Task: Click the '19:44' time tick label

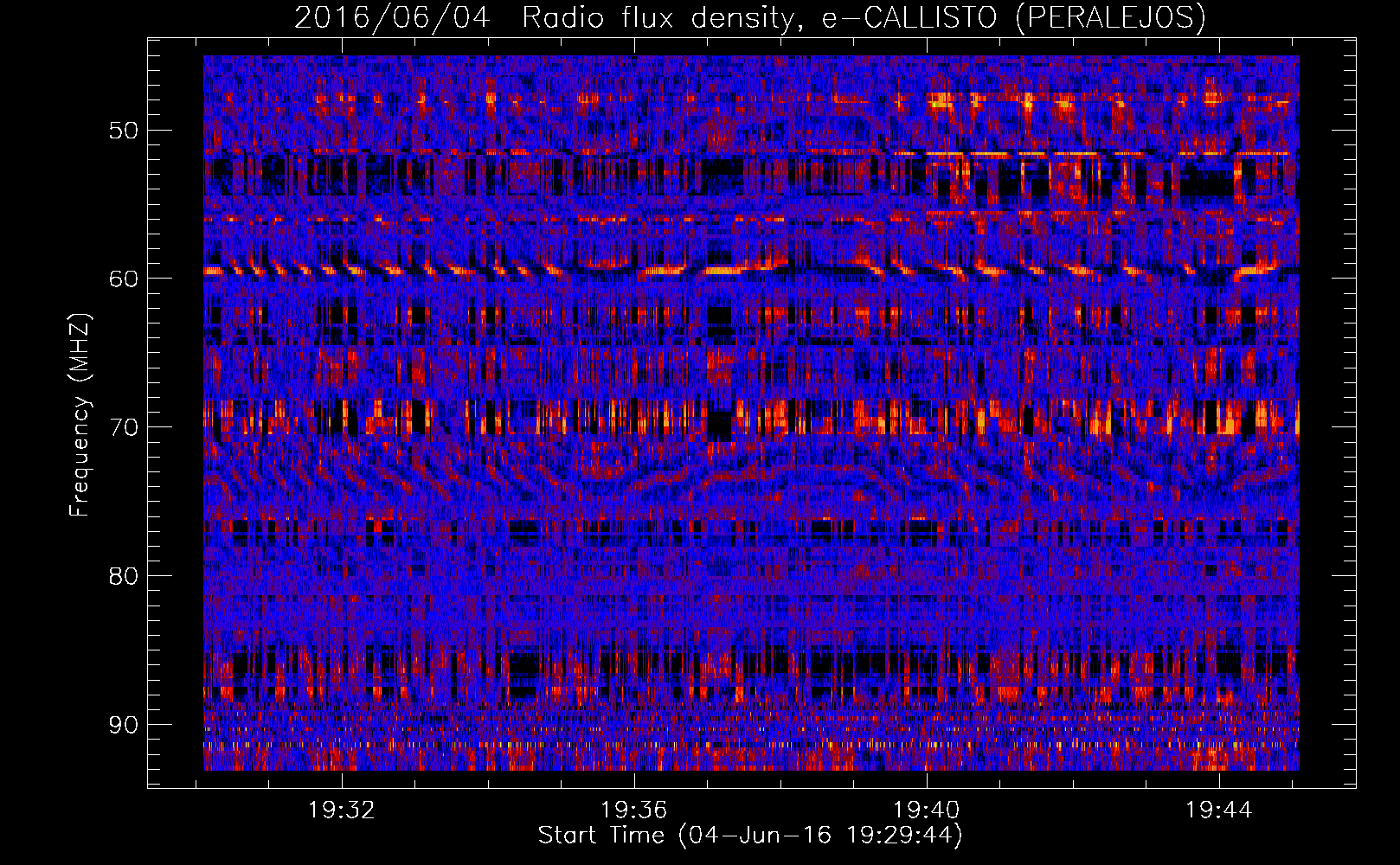Action: click(x=1219, y=811)
